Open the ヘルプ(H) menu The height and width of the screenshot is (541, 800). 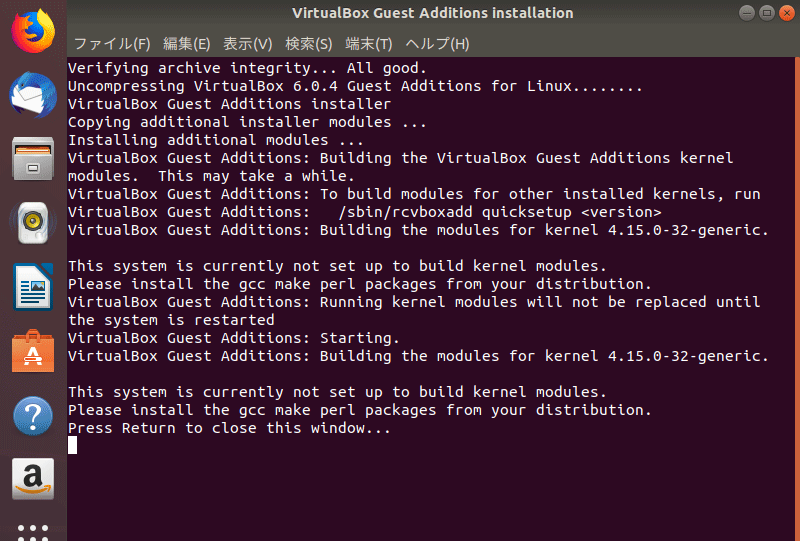(x=437, y=44)
